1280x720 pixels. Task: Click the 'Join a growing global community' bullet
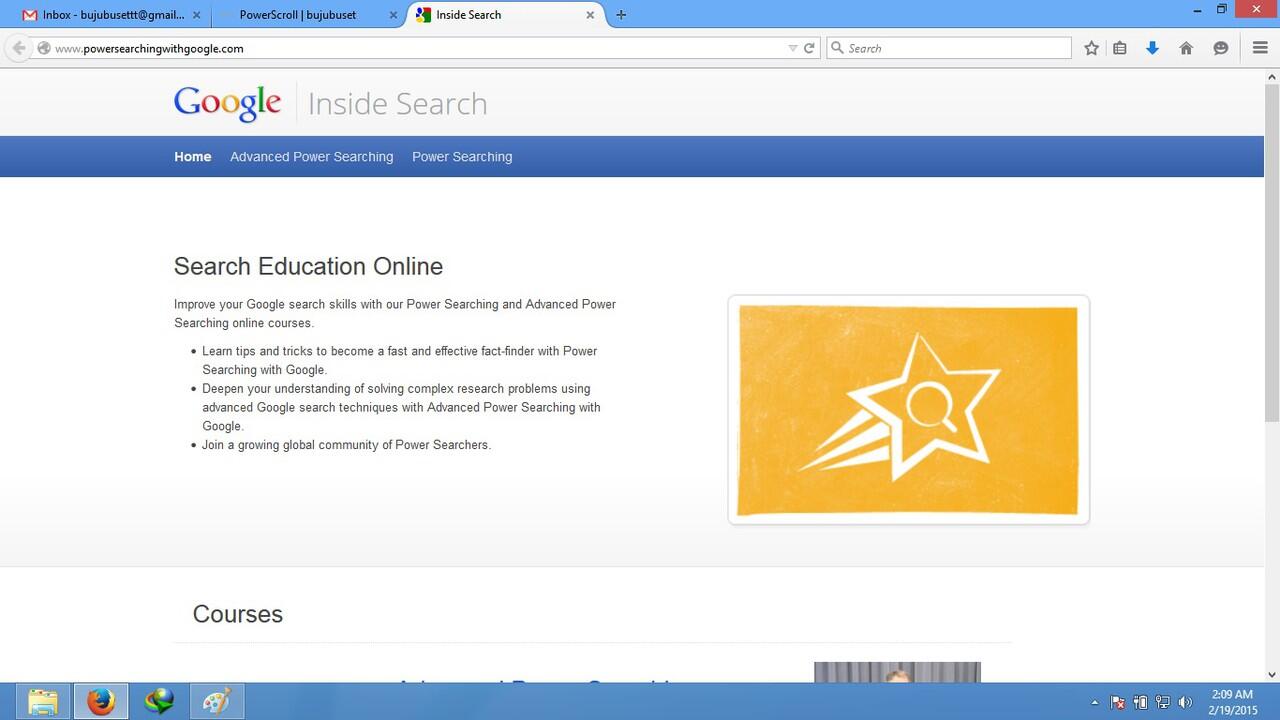pyautogui.click(x=346, y=445)
